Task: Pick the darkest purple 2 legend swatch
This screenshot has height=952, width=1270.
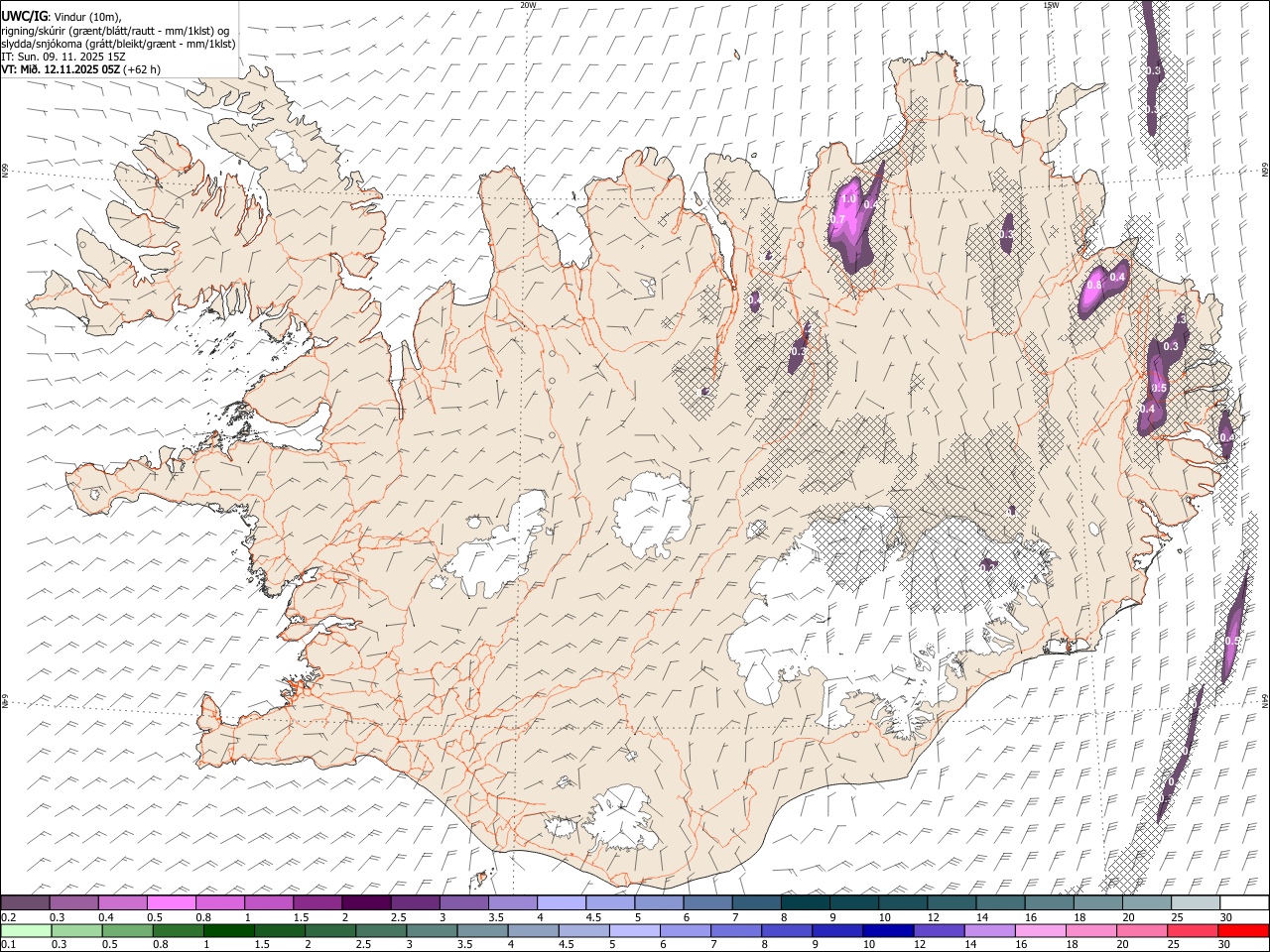Action: point(366,902)
